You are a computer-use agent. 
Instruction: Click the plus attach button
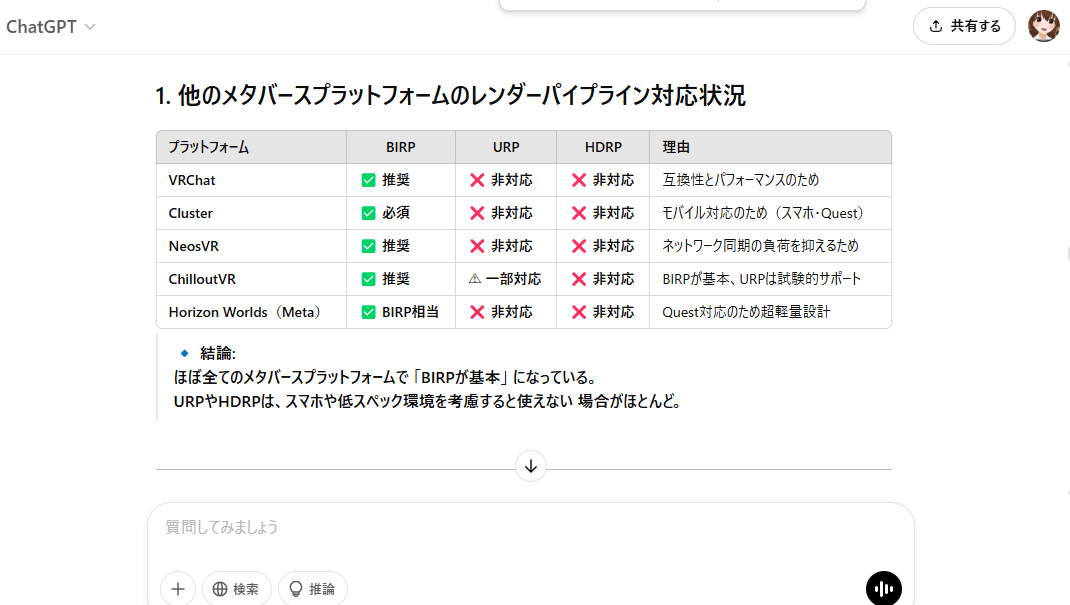(178, 589)
